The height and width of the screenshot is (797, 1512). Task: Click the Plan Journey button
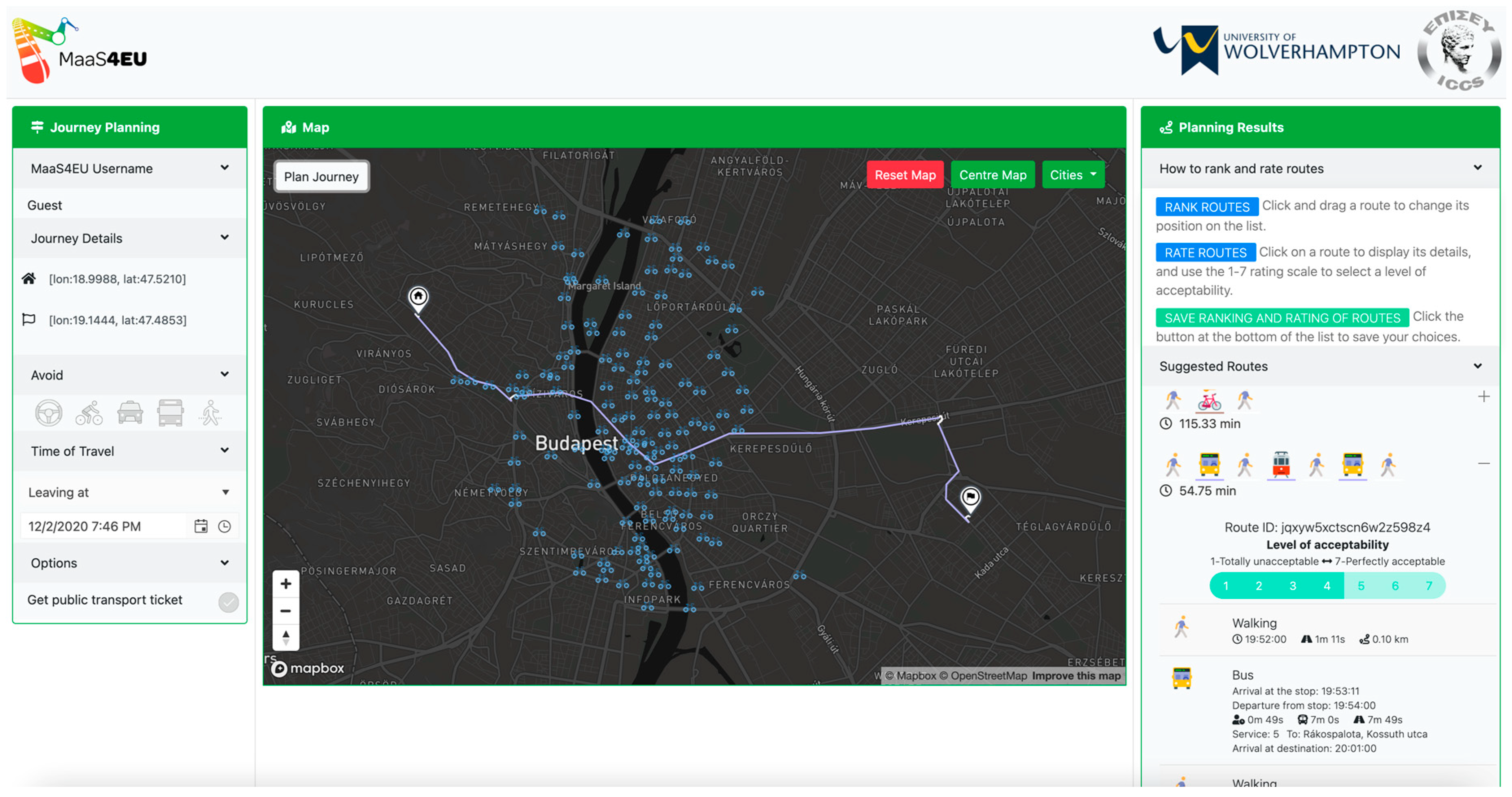(x=321, y=176)
